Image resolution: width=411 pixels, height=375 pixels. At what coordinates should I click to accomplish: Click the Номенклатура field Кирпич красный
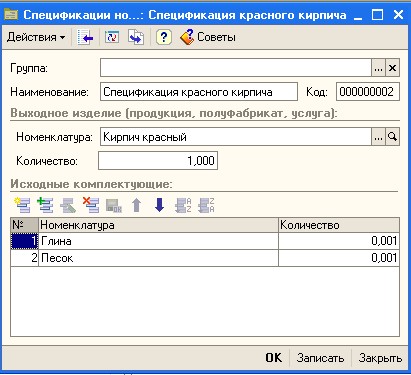tap(236, 137)
